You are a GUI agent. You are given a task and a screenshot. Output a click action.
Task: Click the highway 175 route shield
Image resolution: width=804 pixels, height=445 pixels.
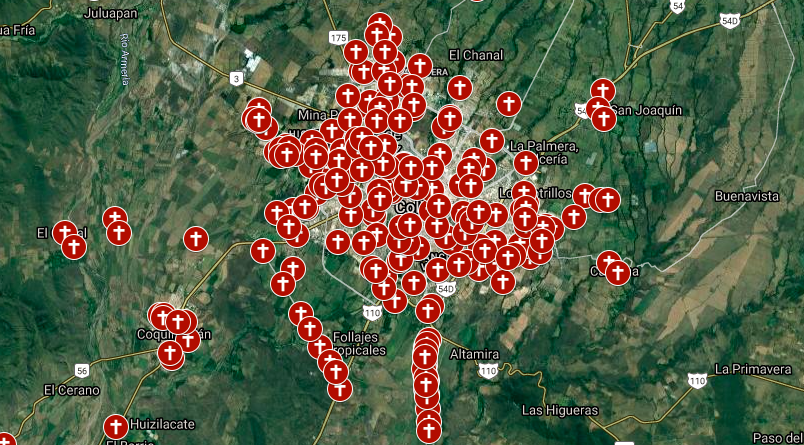tap(338, 37)
